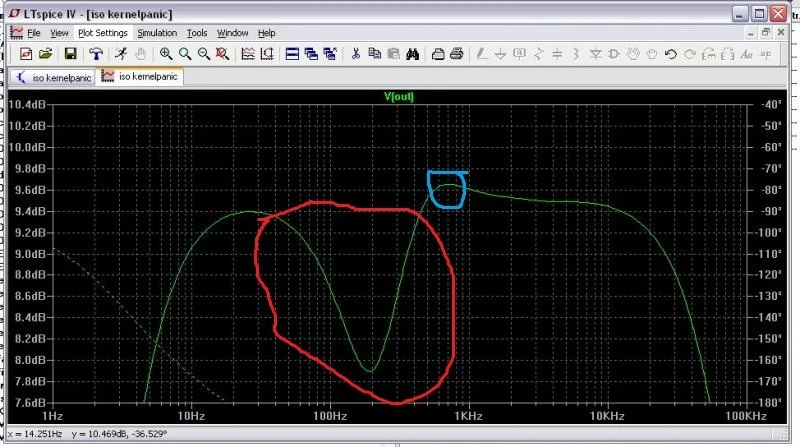Image resolution: width=800 pixels, height=447 pixels.
Task: Click the 10.4dB magnitude axis label
Action: pos(27,105)
